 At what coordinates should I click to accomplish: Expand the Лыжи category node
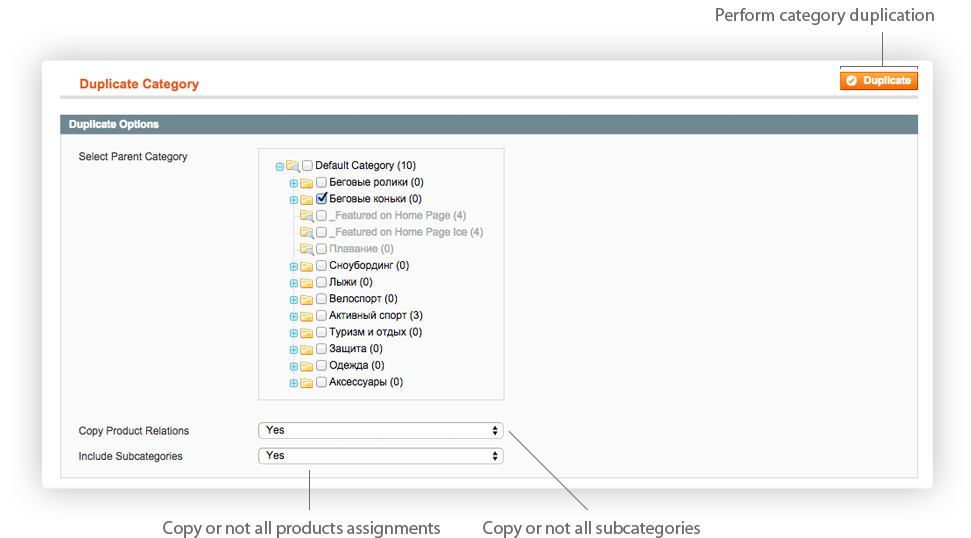pos(294,283)
